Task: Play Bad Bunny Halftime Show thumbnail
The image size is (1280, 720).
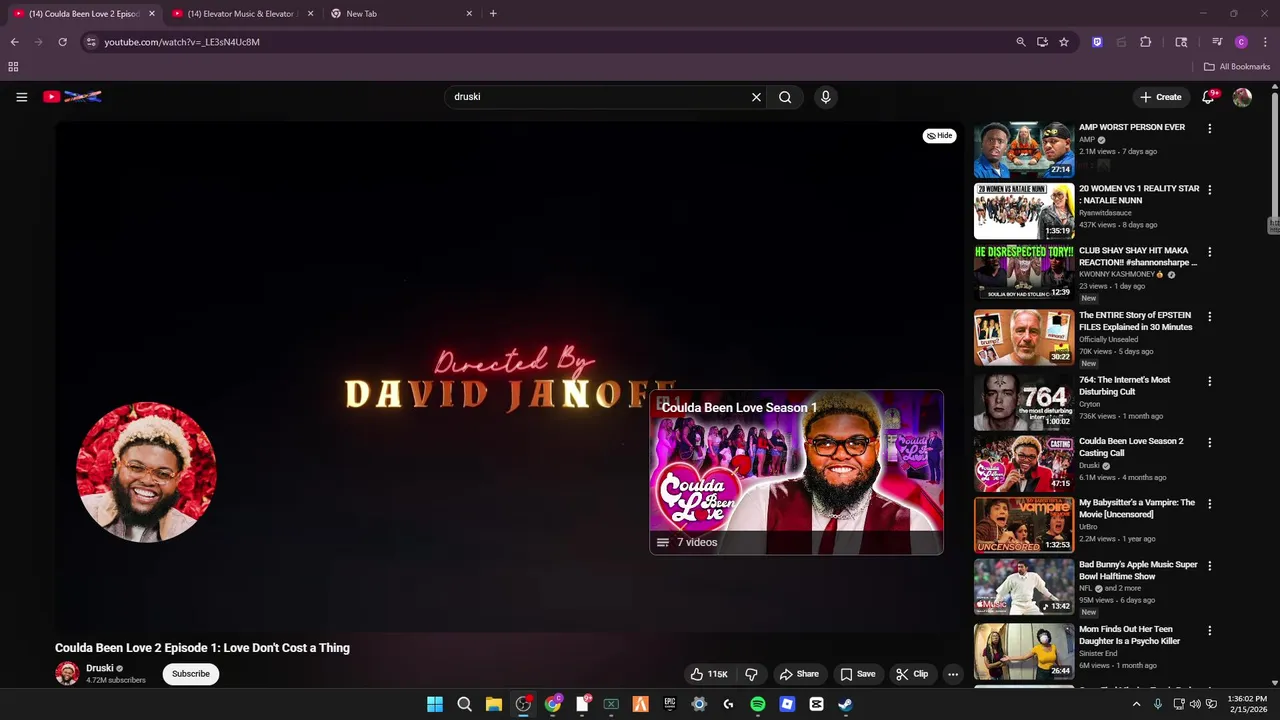Action: (x=1024, y=586)
